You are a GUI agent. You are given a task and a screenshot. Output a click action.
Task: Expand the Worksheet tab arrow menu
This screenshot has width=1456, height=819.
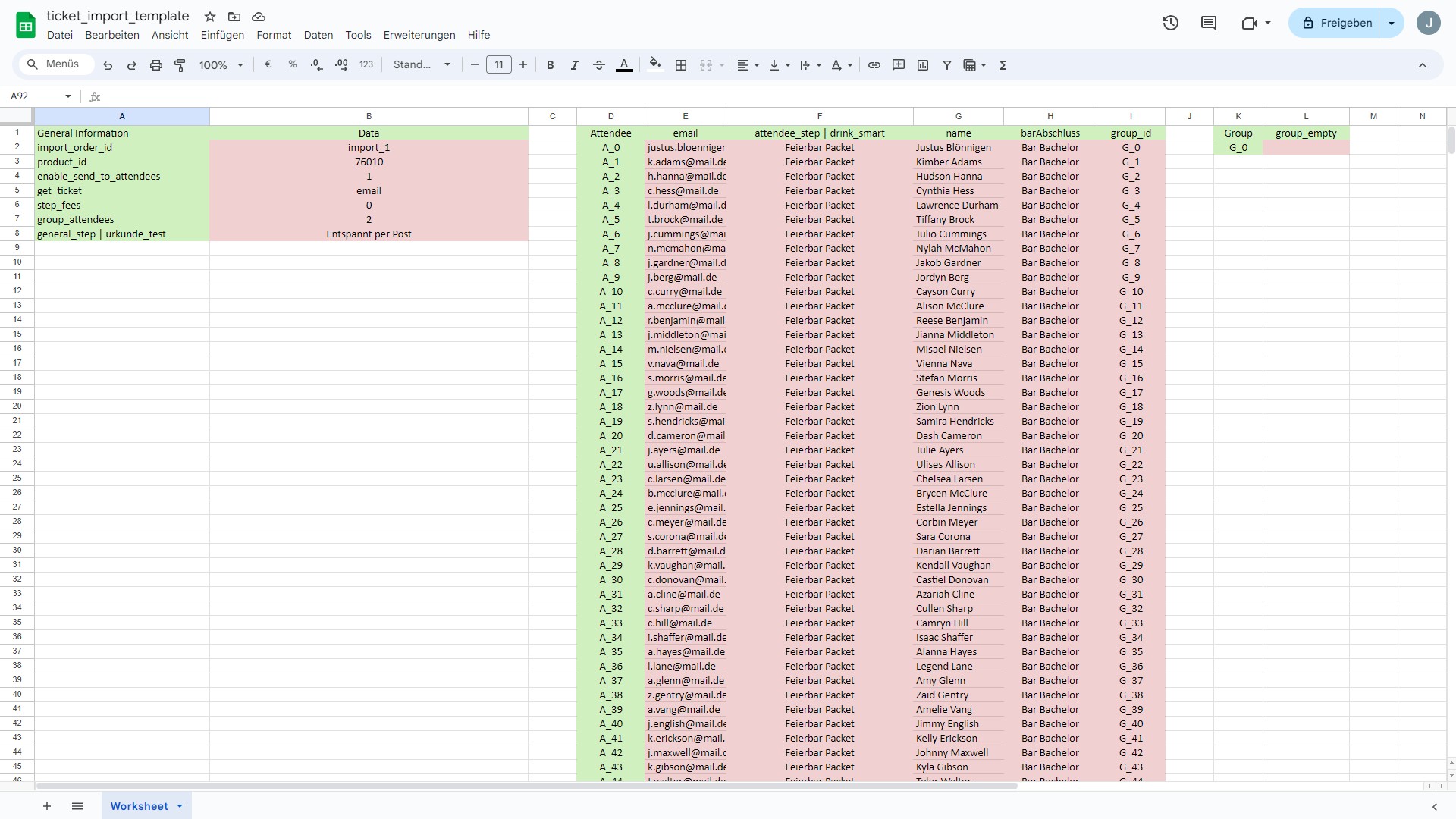tap(180, 806)
